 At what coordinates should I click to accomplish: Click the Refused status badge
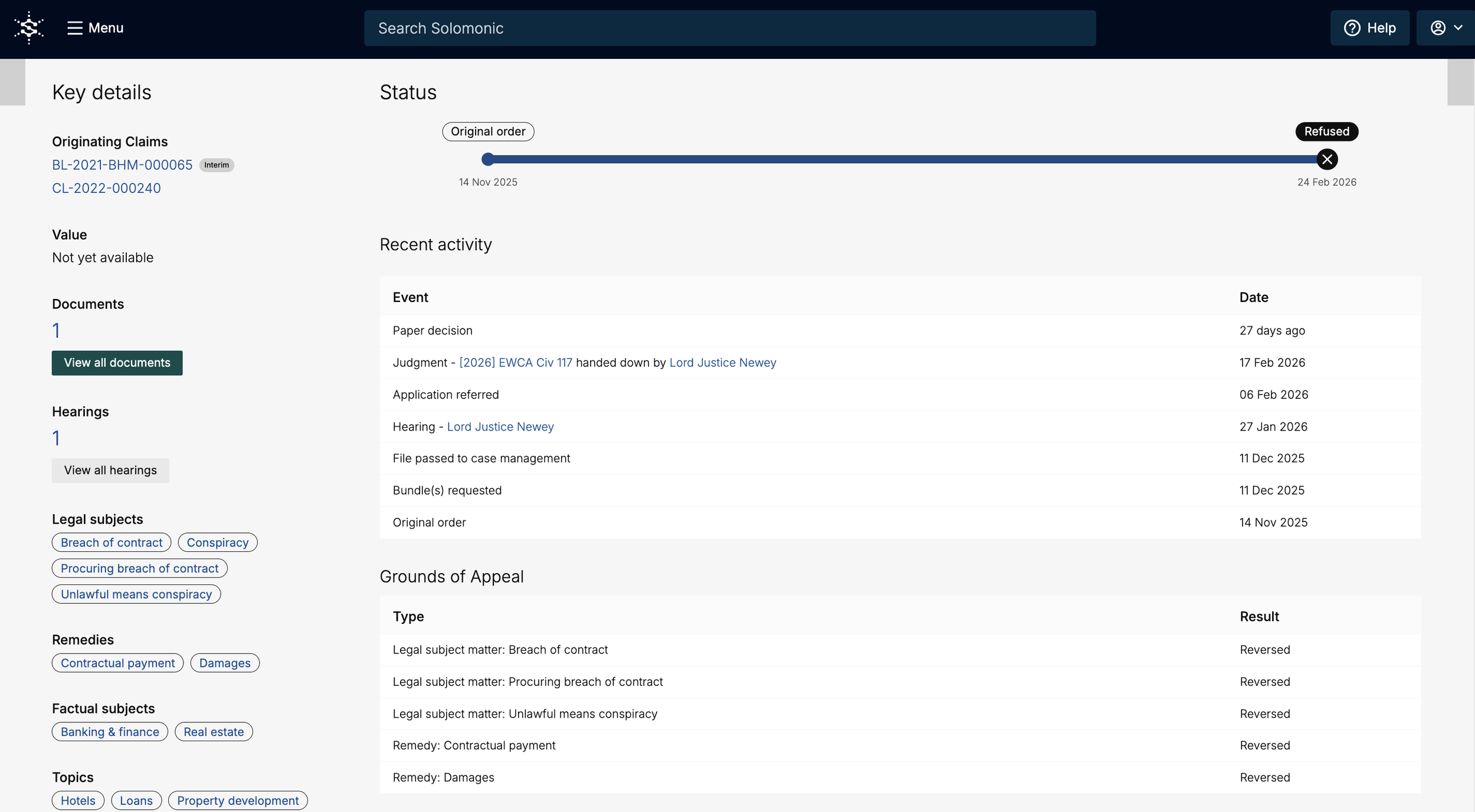click(1326, 132)
